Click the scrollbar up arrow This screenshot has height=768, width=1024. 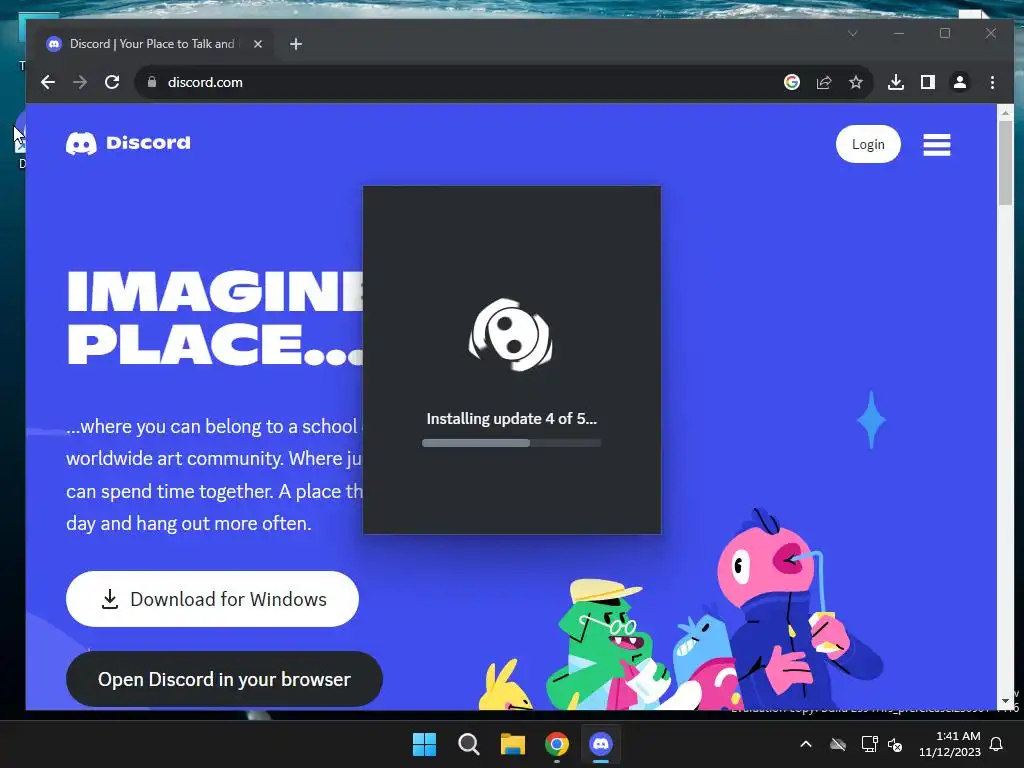[x=1005, y=113]
